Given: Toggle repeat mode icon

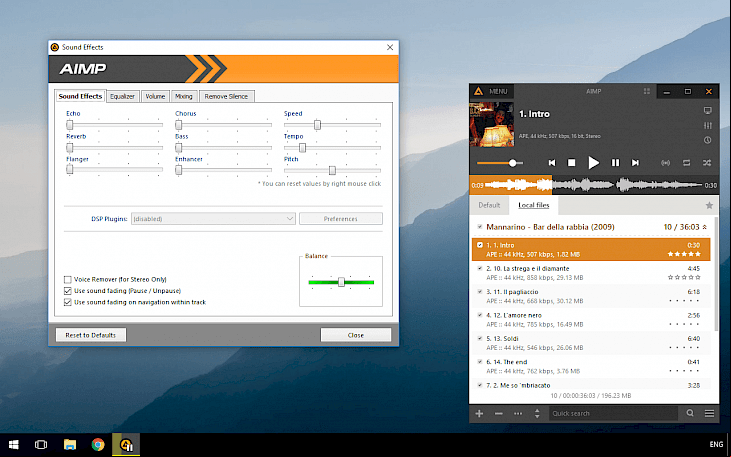Looking at the screenshot, I should point(687,163).
